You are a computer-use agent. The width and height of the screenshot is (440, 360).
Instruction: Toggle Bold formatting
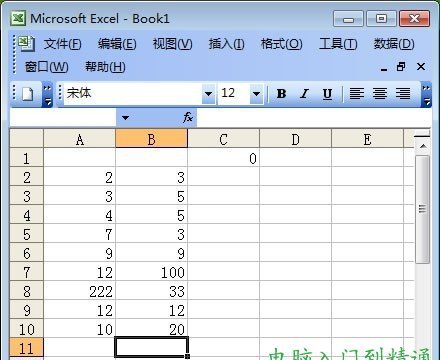point(282,94)
